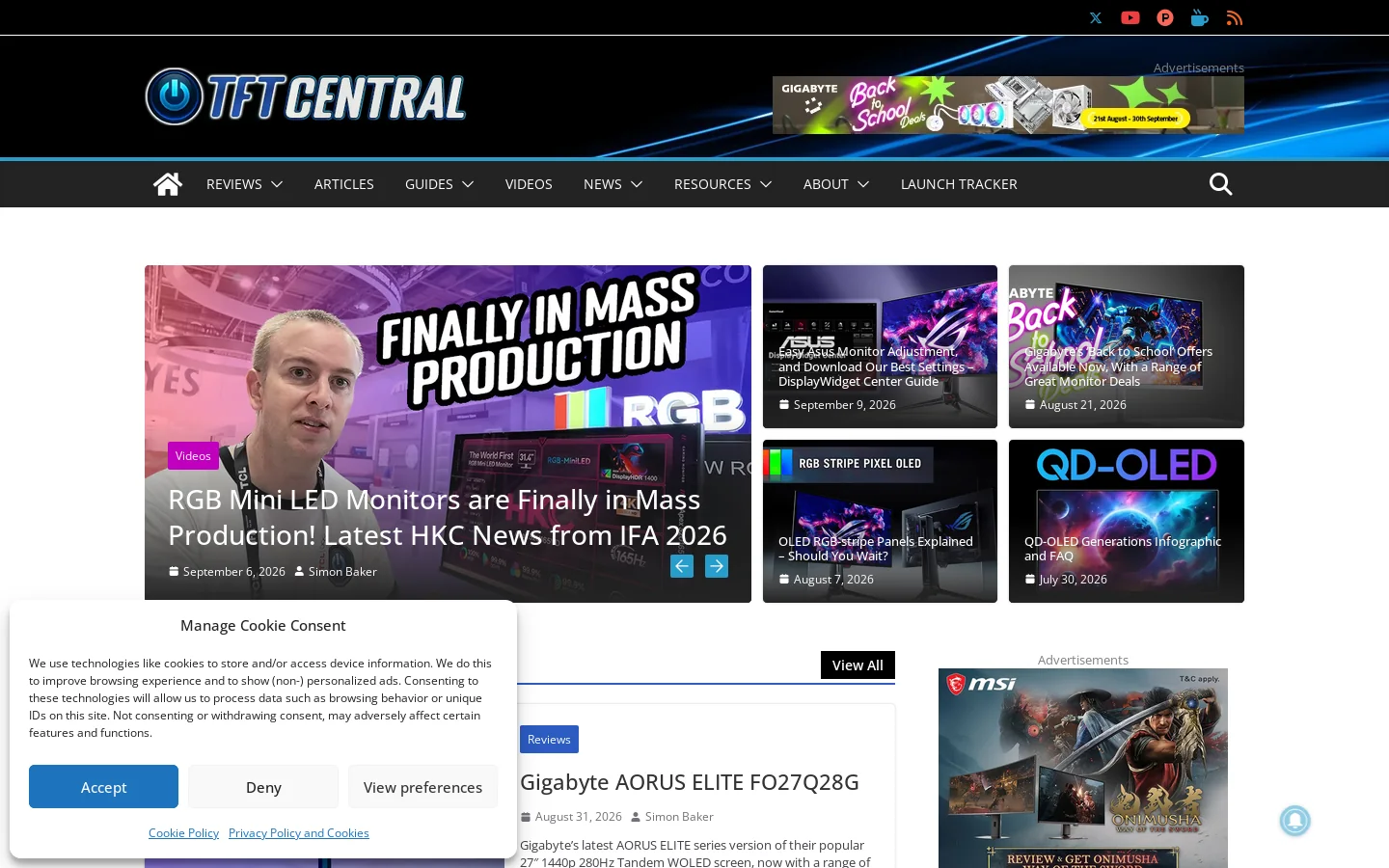Open the Cookie Policy link
Viewport: 1389px width, 868px height.
183,833
